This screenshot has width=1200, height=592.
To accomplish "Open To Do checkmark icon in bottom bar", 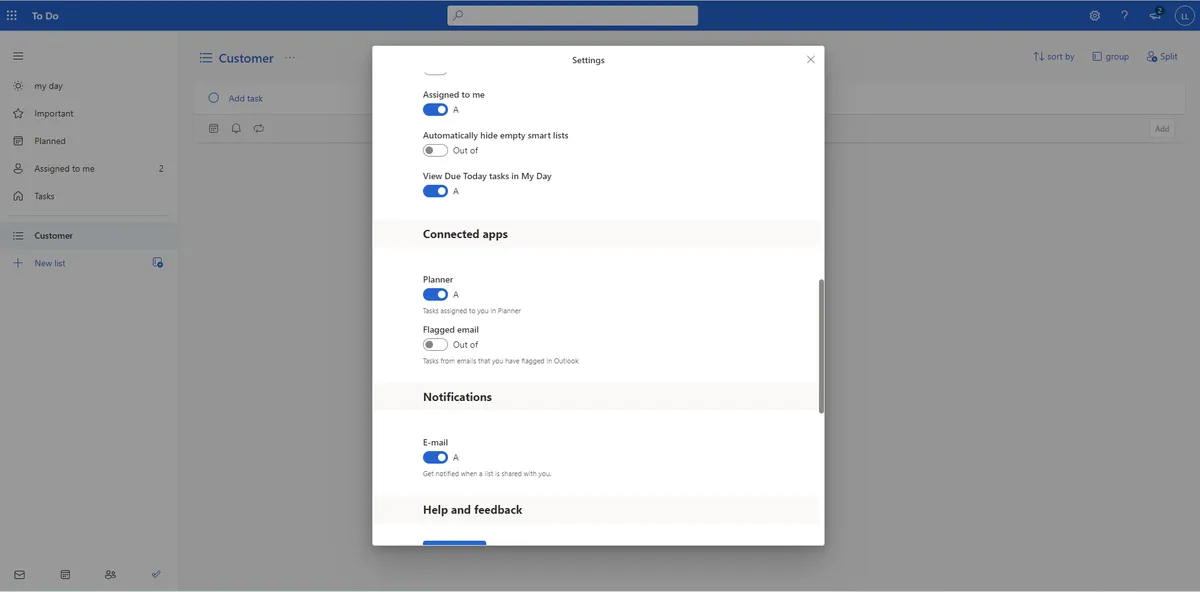I will click(x=156, y=574).
